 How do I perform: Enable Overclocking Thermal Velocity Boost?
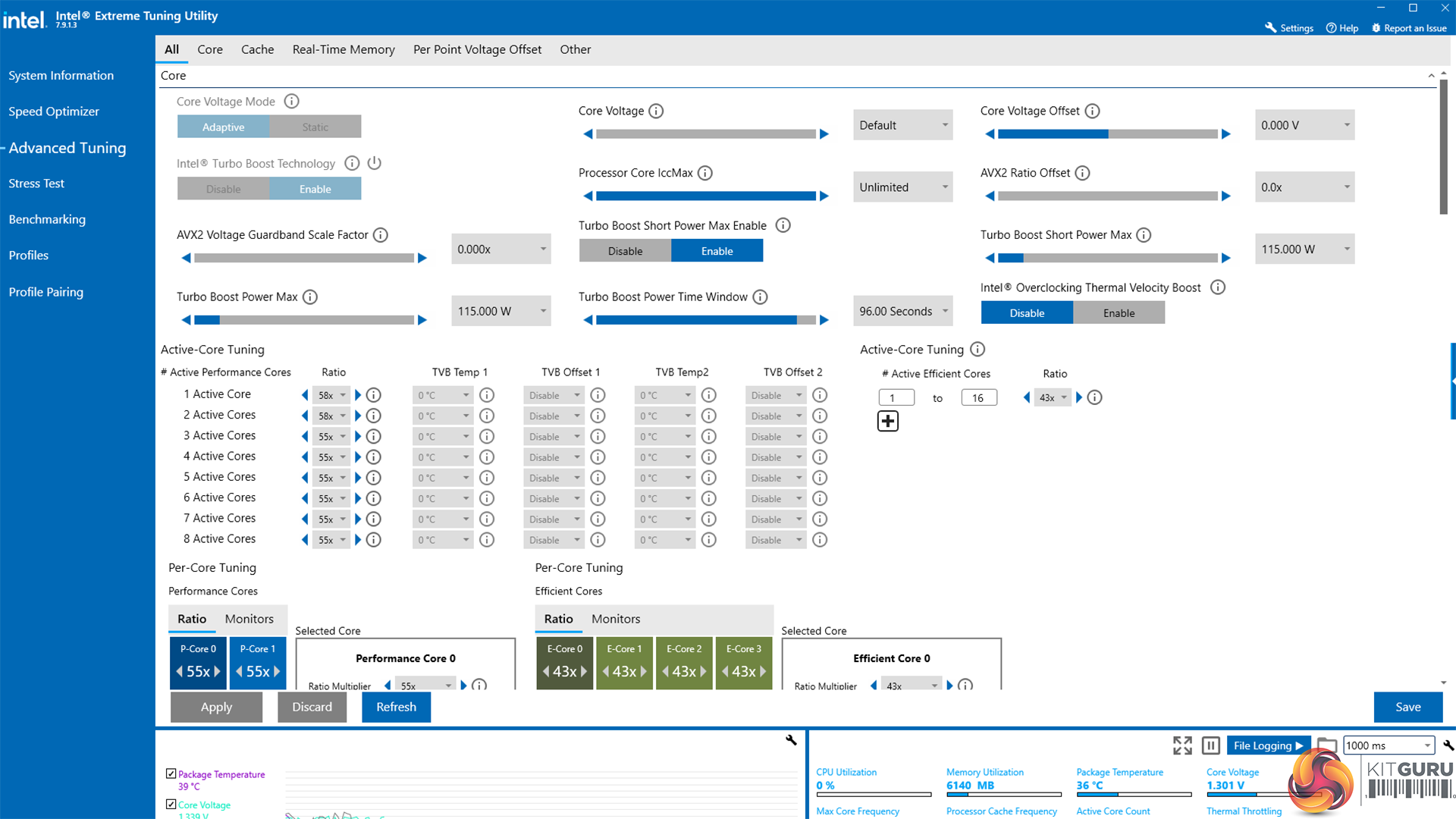pos(1119,313)
